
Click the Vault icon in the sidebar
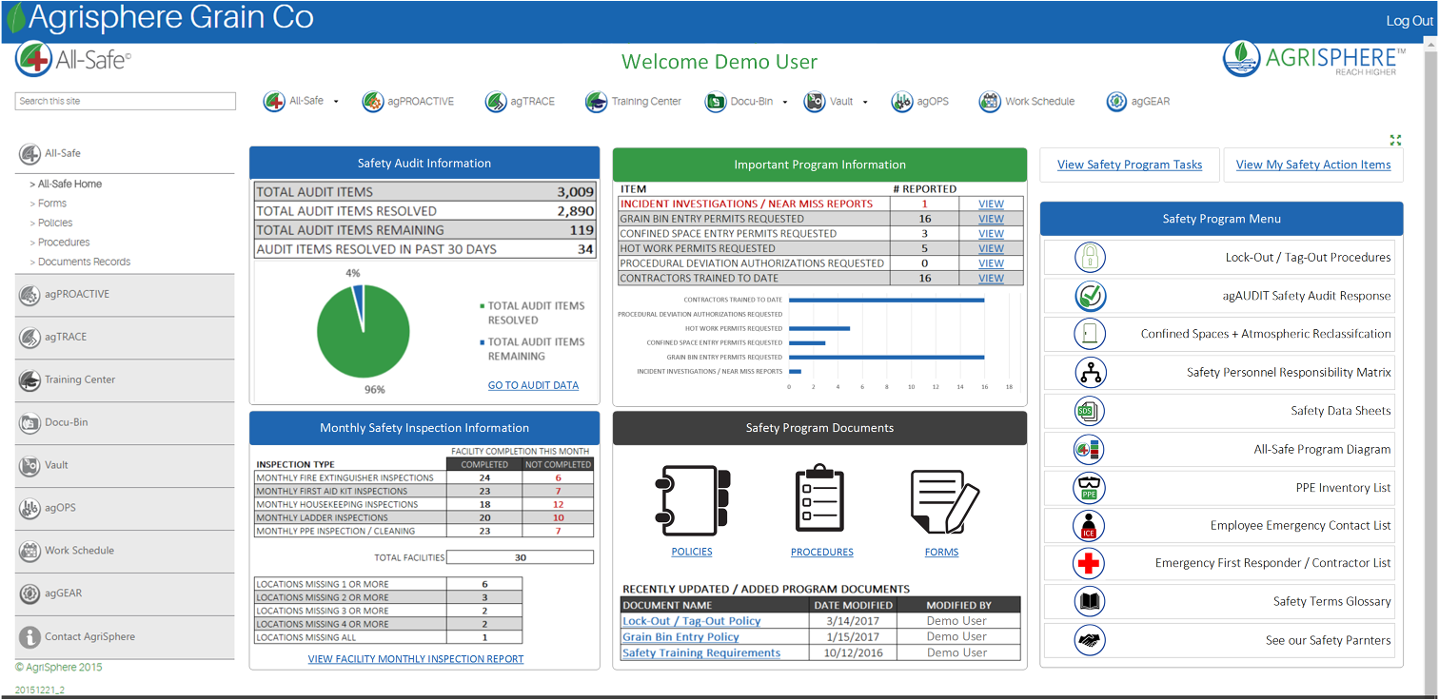(x=30, y=465)
